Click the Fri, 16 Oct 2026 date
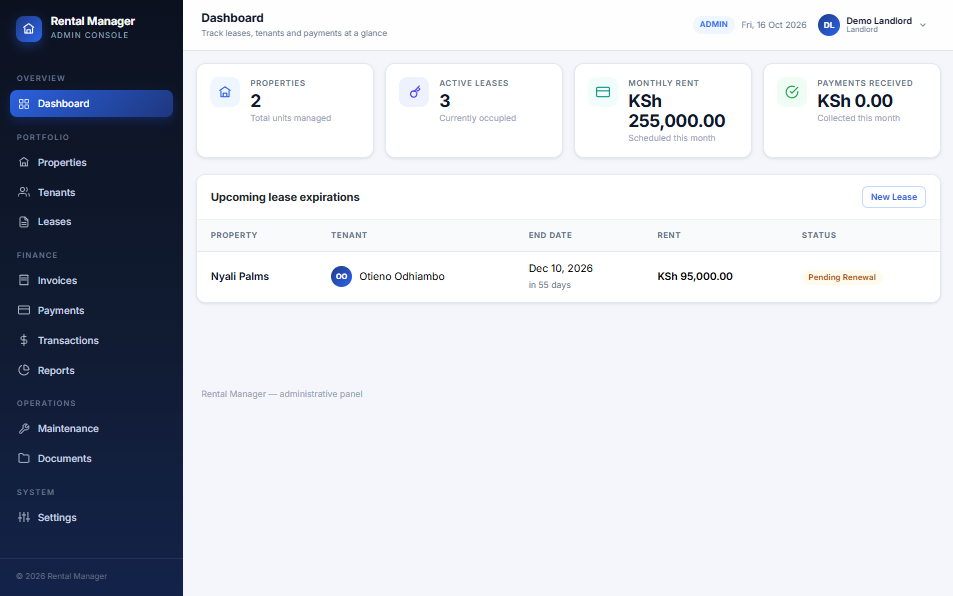 pyautogui.click(x=774, y=25)
